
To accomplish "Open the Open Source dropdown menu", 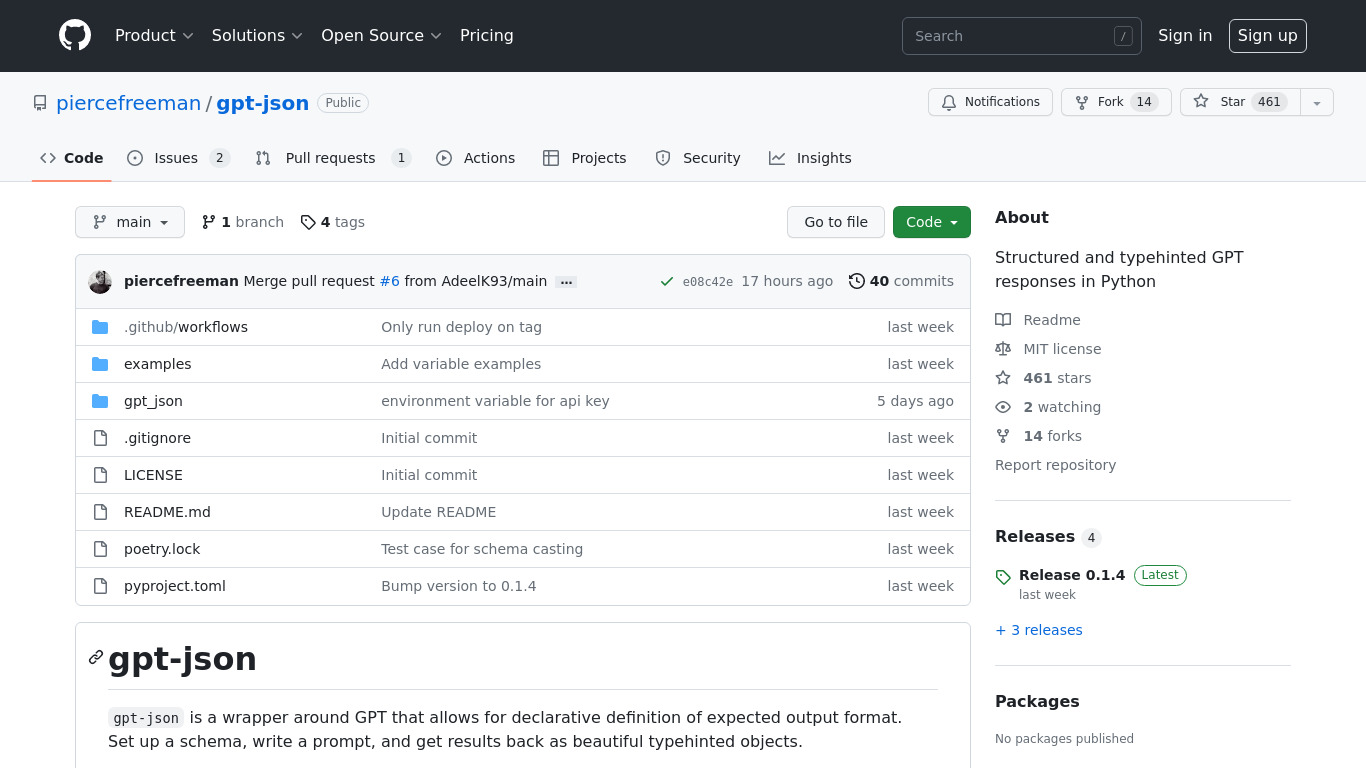I will [381, 35].
